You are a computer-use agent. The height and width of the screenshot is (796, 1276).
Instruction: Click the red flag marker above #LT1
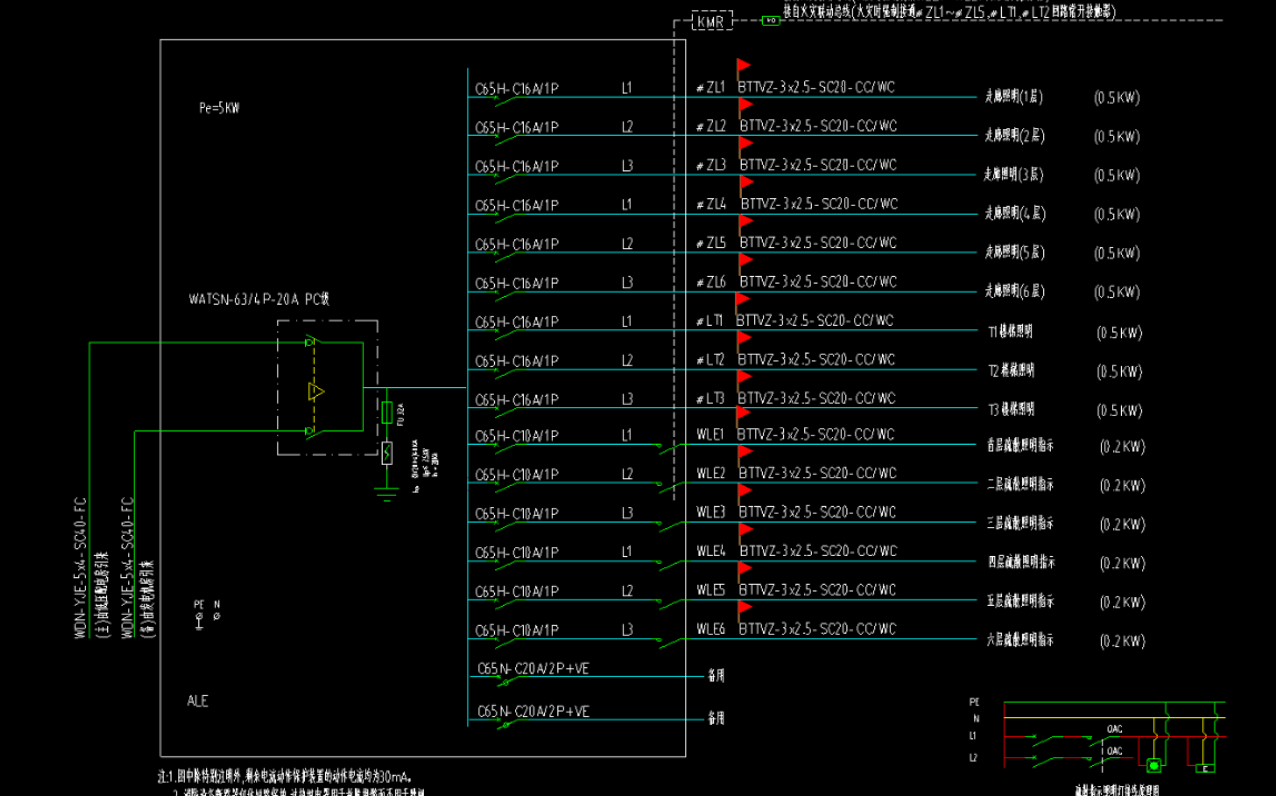tap(742, 300)
